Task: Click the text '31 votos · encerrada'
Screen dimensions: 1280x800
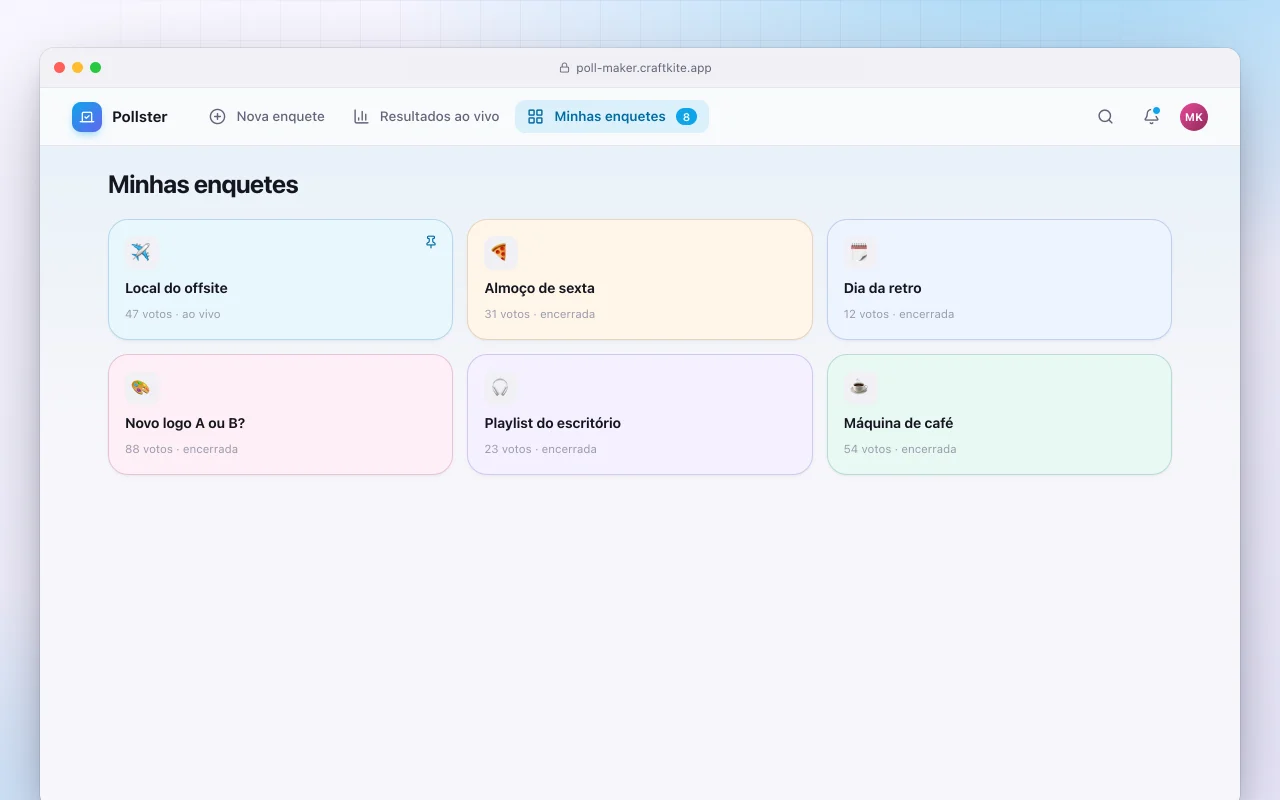Action: [x=539, y=314]
